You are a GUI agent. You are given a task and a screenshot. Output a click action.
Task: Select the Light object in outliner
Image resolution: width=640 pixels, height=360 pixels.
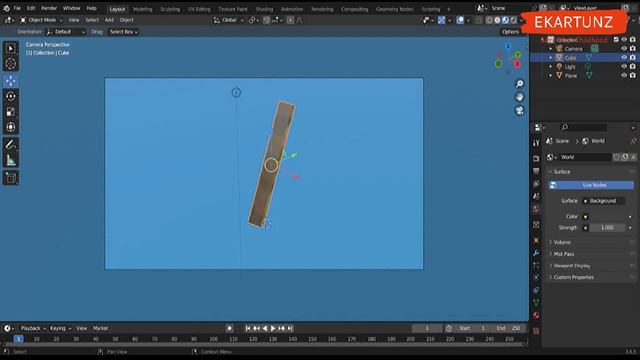(x=570, y=67)
